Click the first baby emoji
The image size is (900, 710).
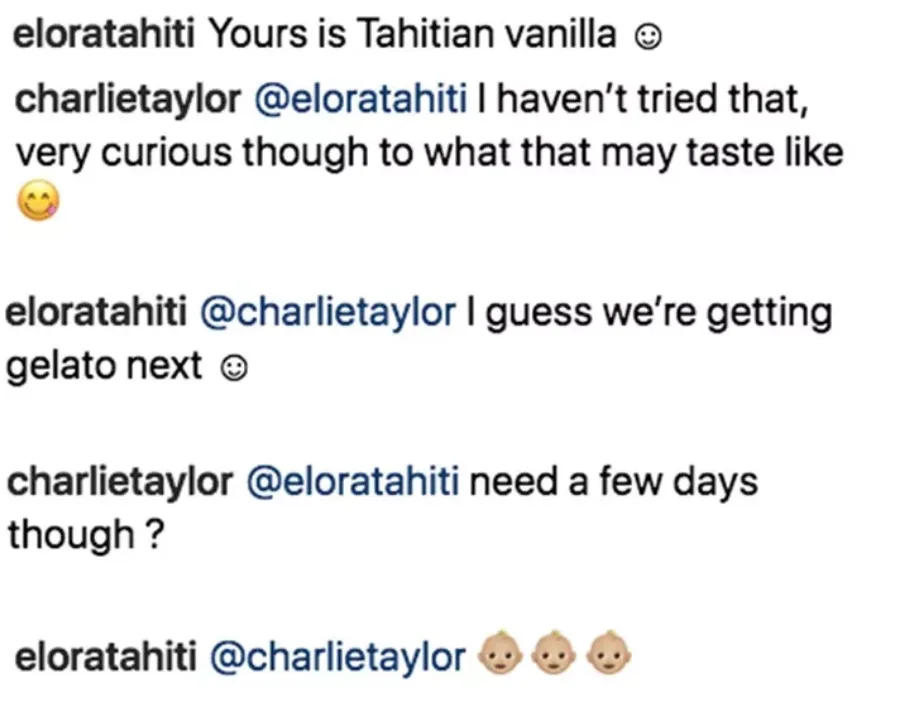coord(500,653)
